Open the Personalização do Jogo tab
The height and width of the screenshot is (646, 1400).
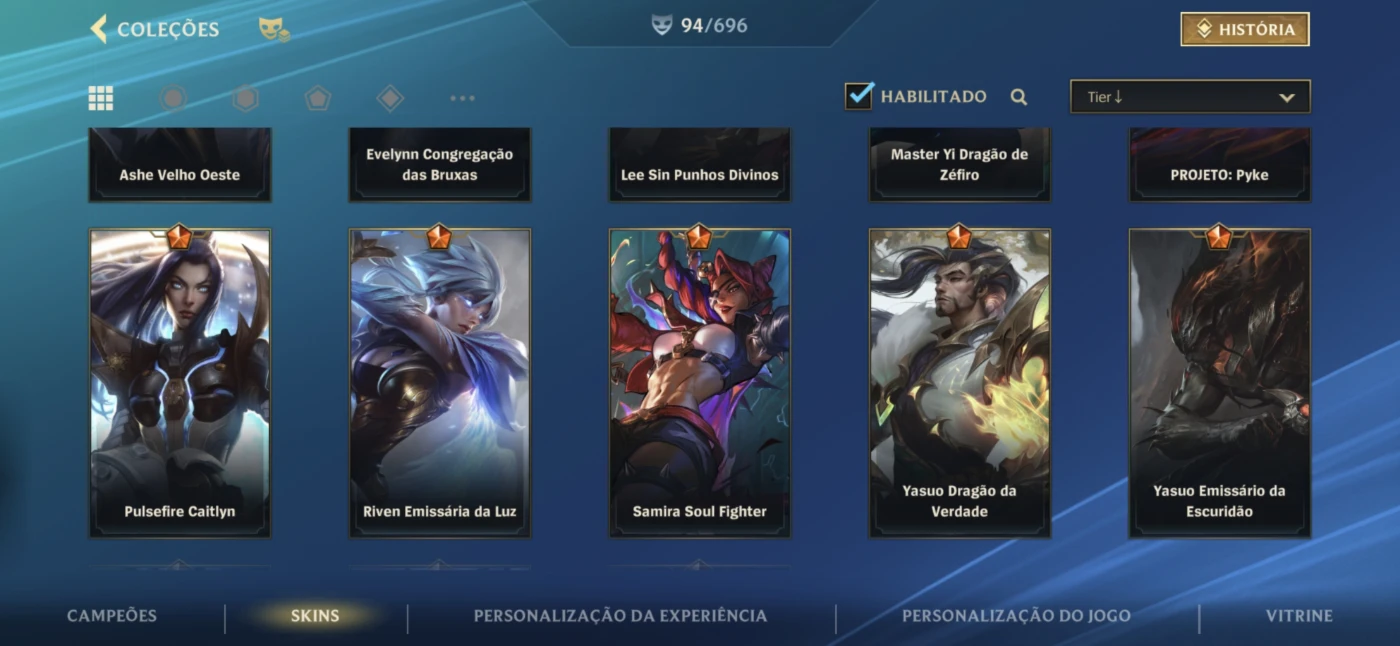click(x=1016, y=616)
